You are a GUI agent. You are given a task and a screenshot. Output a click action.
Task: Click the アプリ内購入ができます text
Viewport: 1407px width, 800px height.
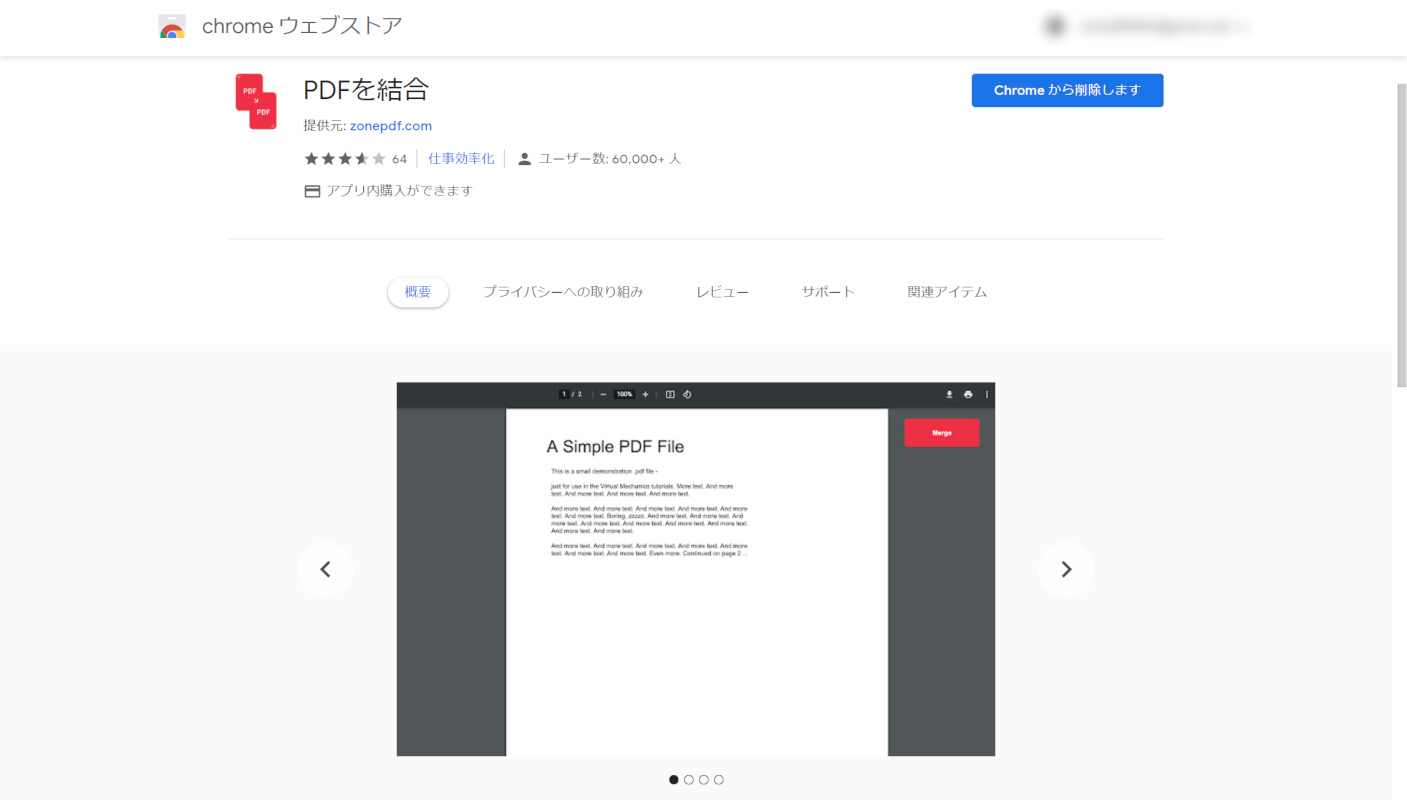(400, 191)
